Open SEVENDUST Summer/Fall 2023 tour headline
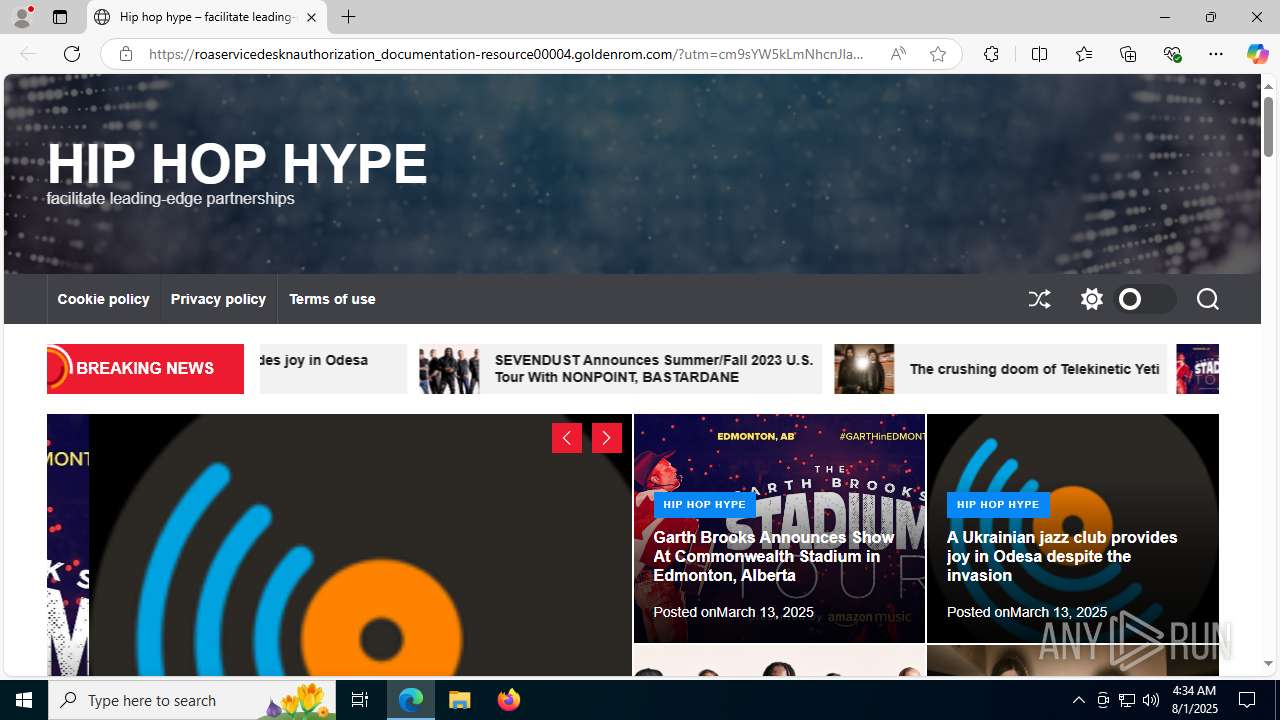This screenshot has width=1280, height=720. coord(654,368)
